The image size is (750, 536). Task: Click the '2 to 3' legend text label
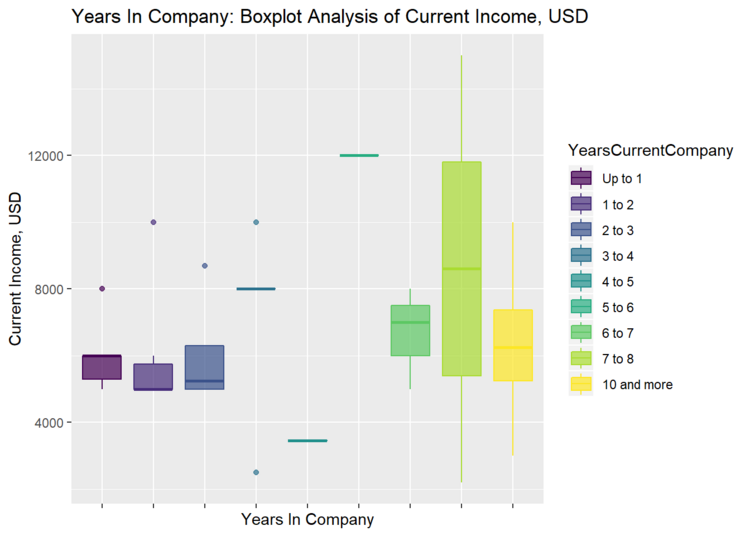pos(618,230)
